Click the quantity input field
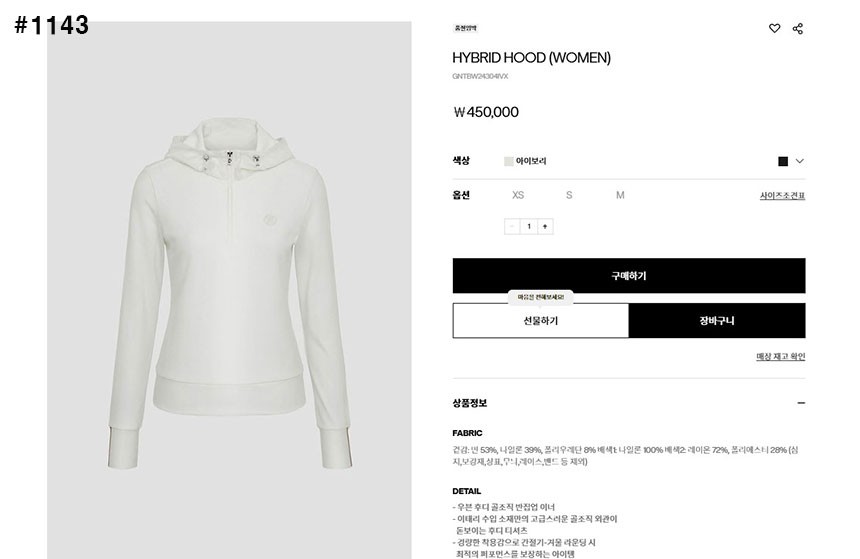Image resolution: width=860 pixels, height=559 pixels. pyautogui.click(x=529, y=227)
